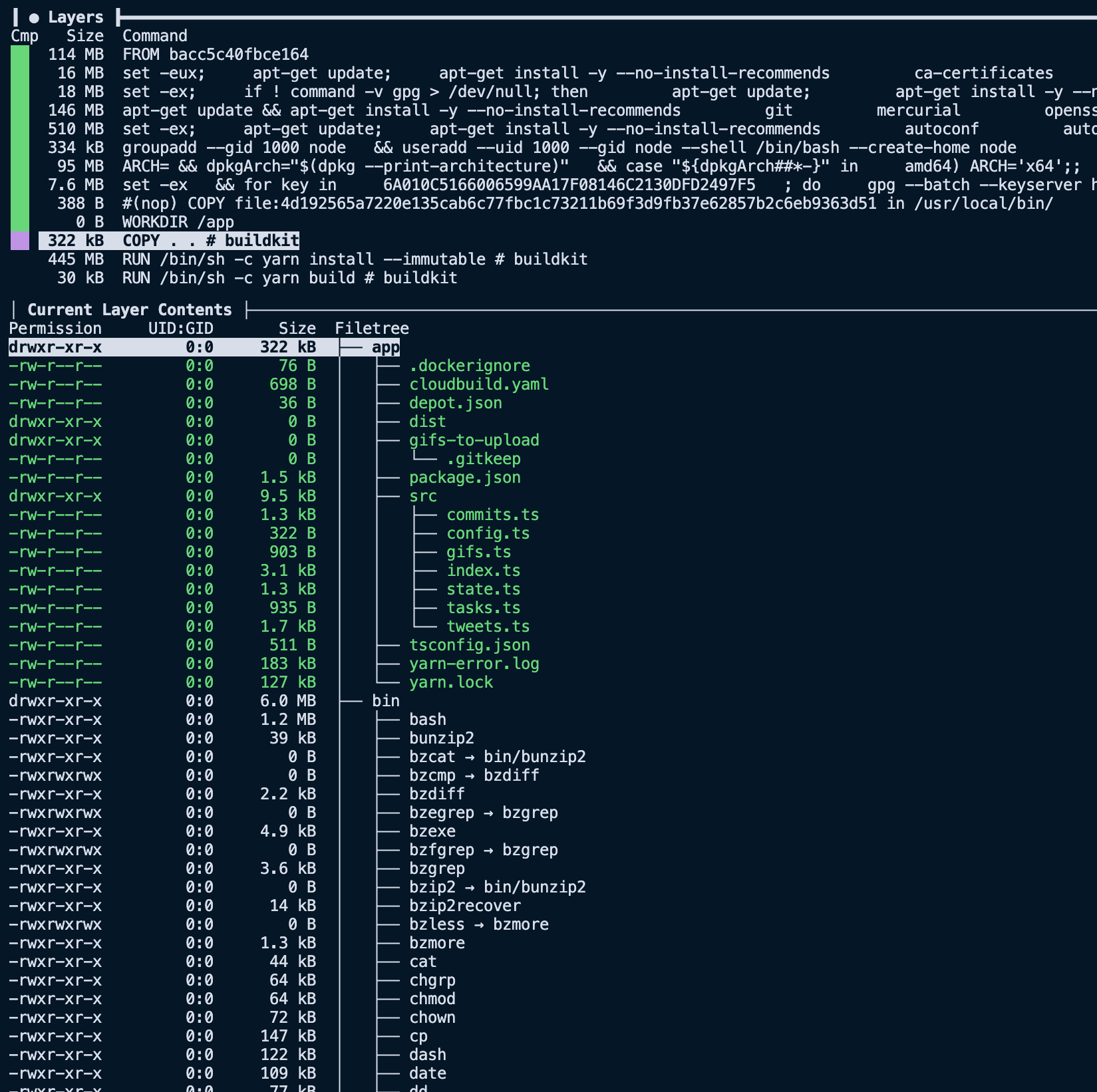Image resolution: width=1097 pixels, height=1092 pixels.
Task: Select the FROM bacc5c40fbce164 layer row
Action: [215, 55]
